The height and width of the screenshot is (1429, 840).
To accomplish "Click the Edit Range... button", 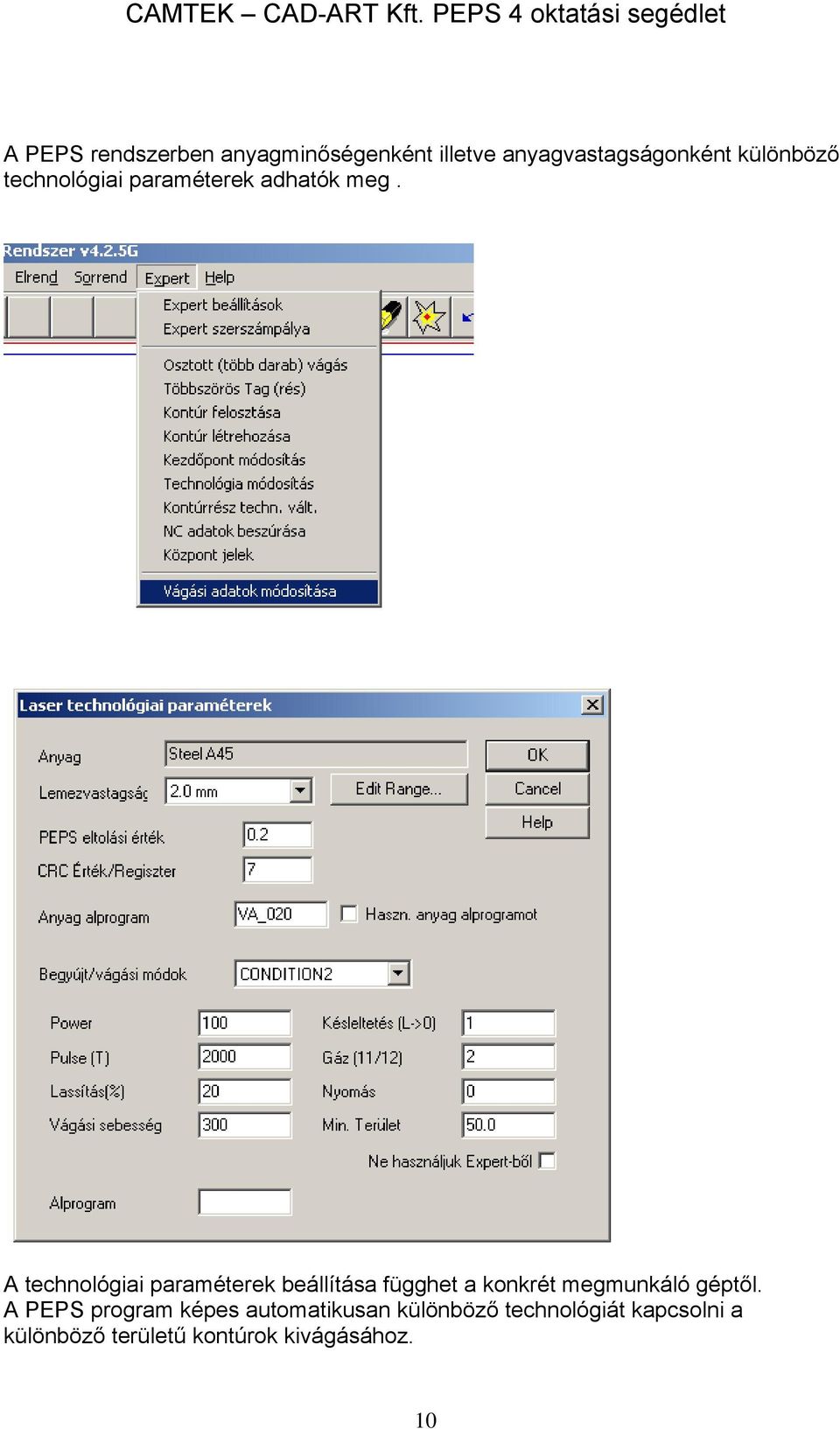I will 399,789.
